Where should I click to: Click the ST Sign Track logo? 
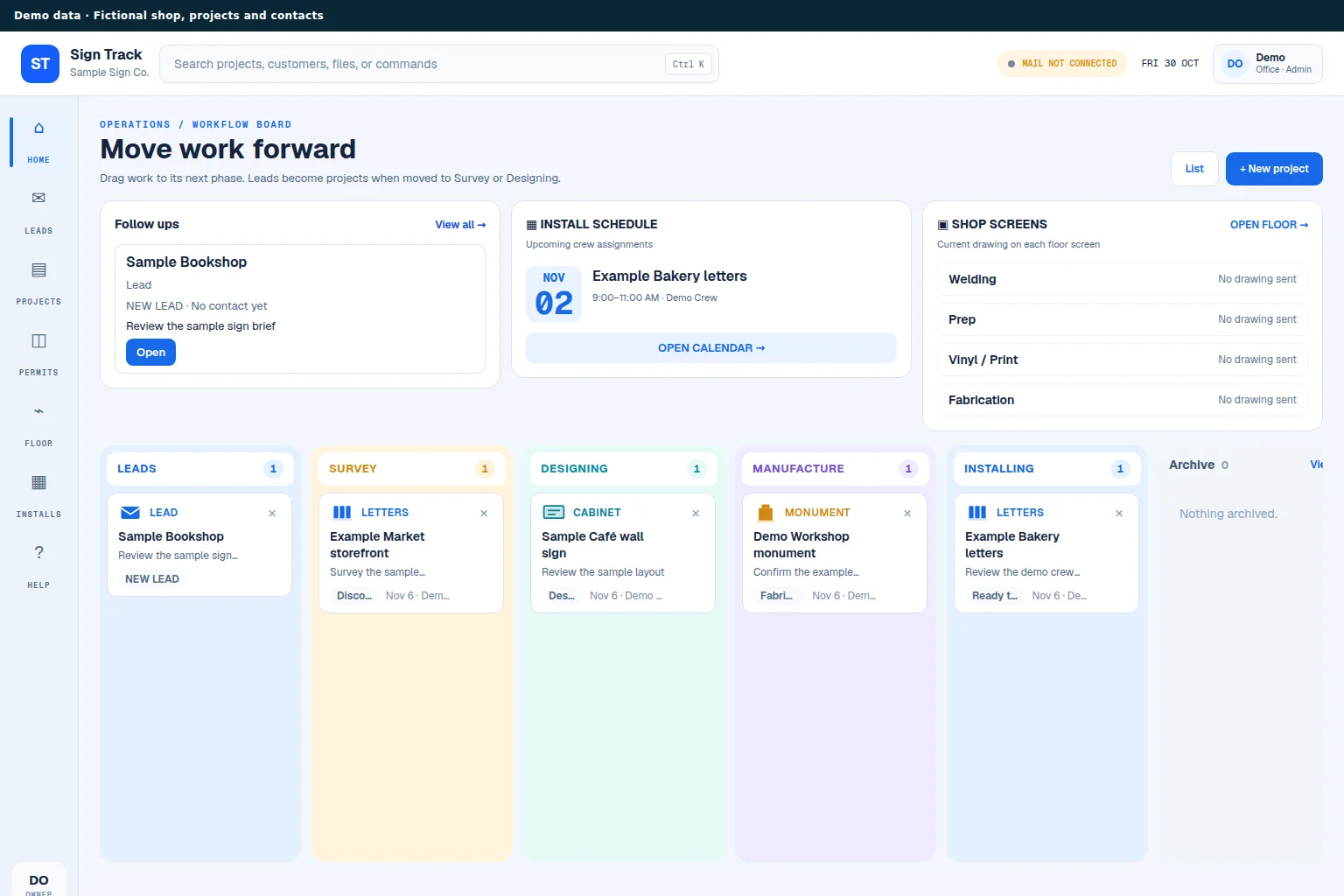click(x=40, y=64)
